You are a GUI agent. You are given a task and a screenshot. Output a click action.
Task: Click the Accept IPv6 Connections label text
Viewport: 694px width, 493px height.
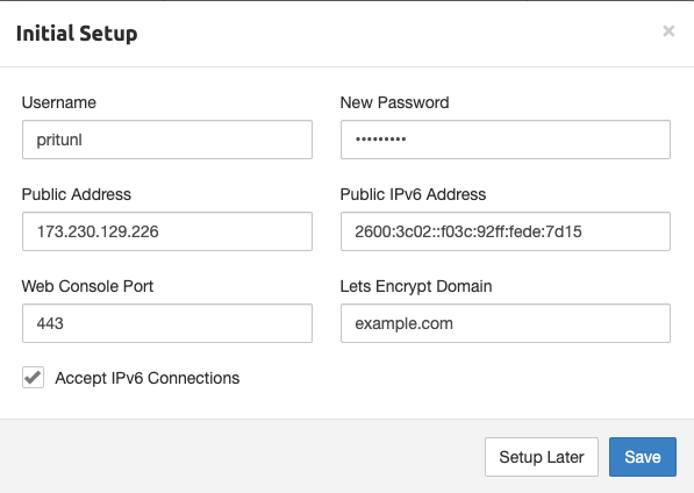[147, 378]
